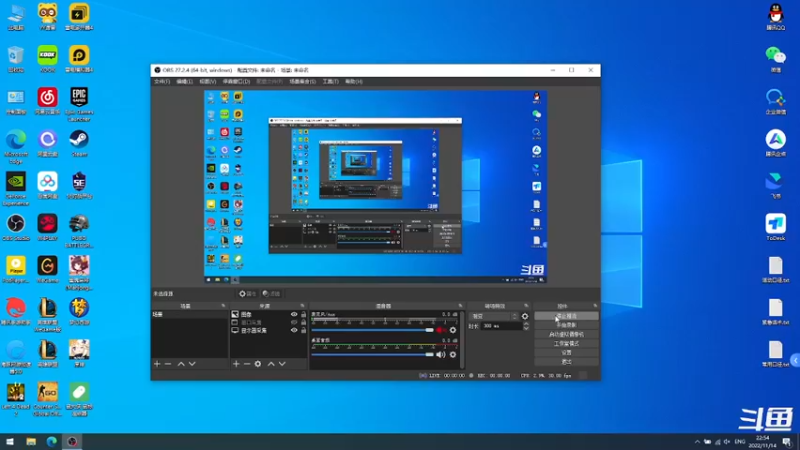
Task: Unmute the Mic/Aux channel via its red speaker
Action: (441, 330)
